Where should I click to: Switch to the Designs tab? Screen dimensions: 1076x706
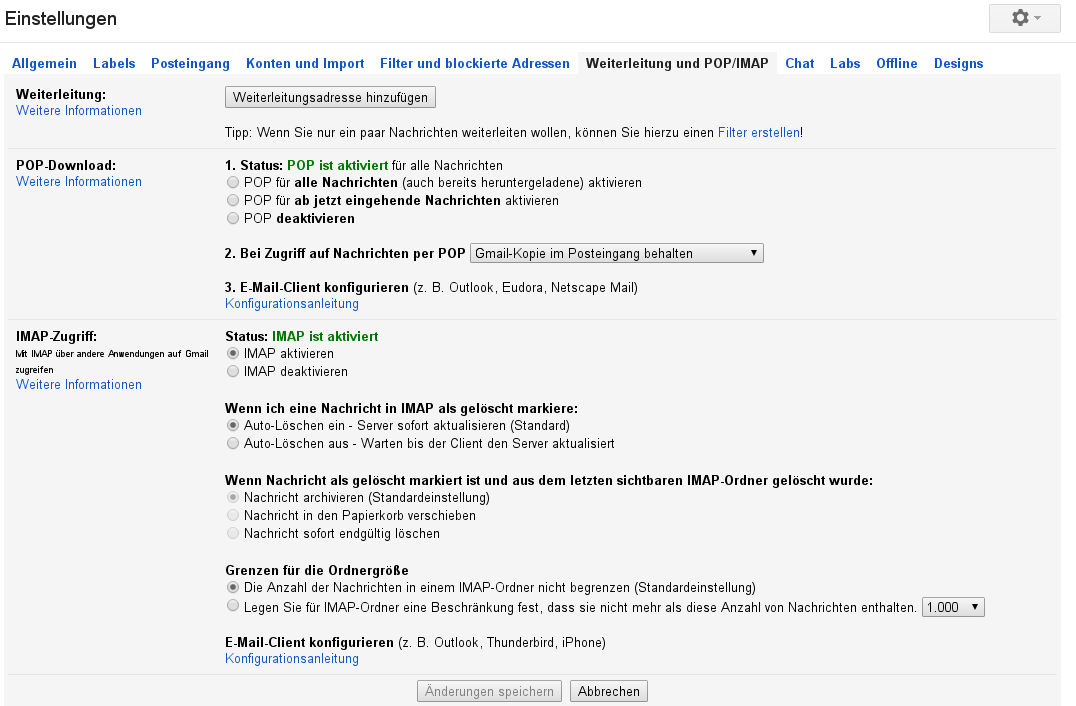pos(958,63)
